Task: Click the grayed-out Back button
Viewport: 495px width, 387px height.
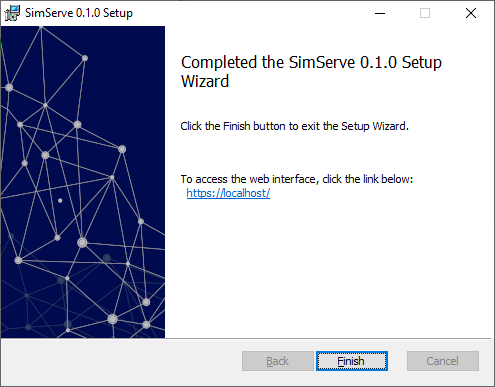Action: point(278,361)
